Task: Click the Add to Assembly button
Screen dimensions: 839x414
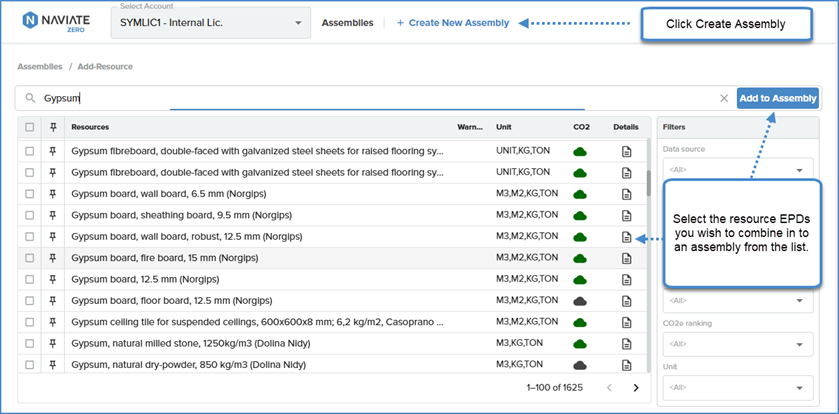Action: (778, 98)
